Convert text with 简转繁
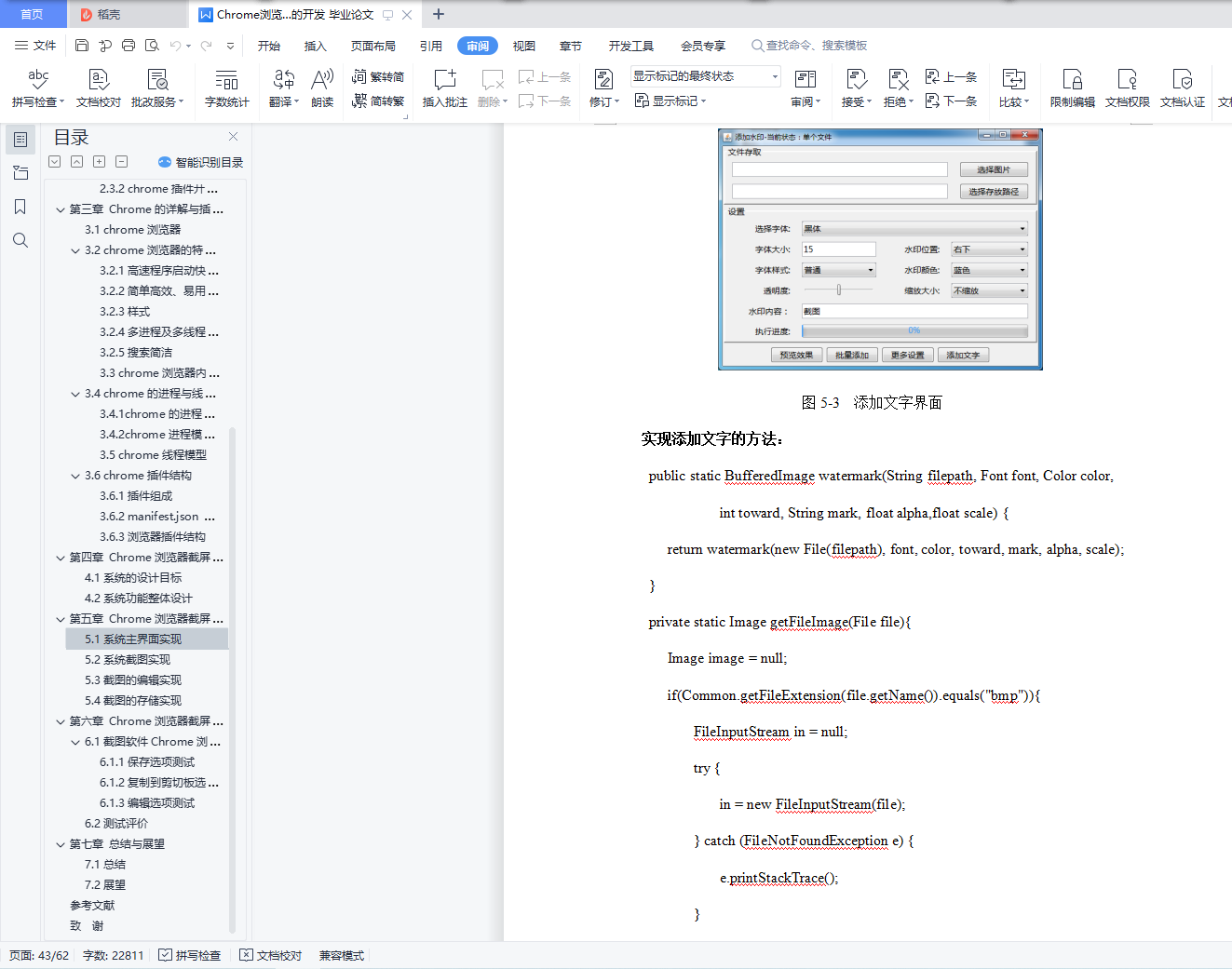The height and width of the screenshot is (969, 1232). (x=378, y=101)
